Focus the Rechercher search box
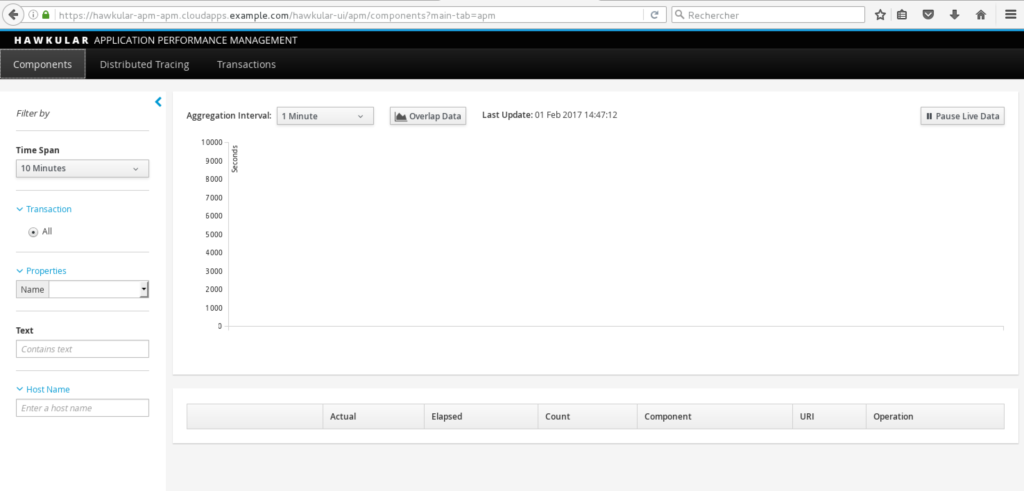1024x491 pixels. pyautogui.click(x=768, y=14)
